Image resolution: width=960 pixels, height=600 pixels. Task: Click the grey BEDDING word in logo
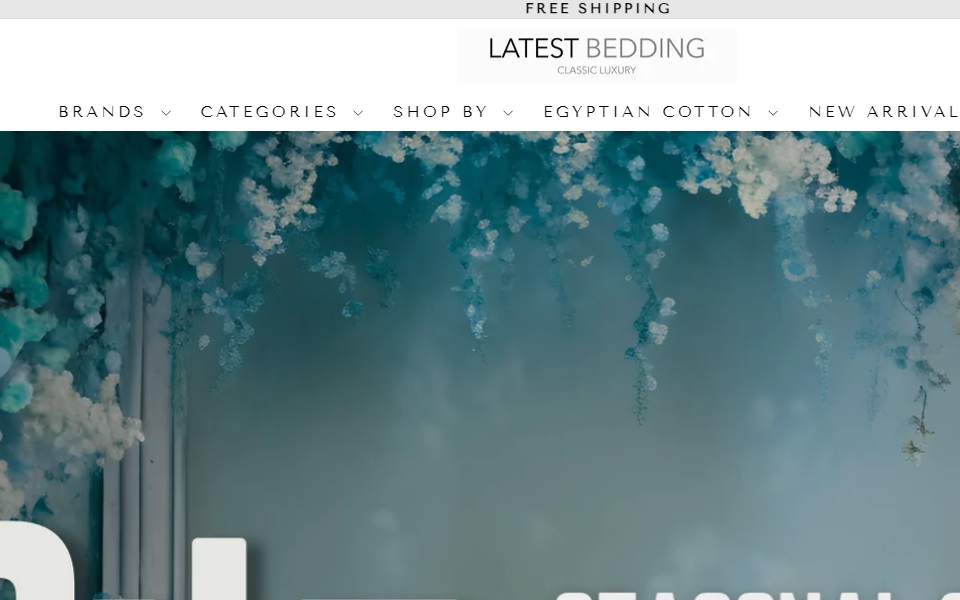(646, 48)
